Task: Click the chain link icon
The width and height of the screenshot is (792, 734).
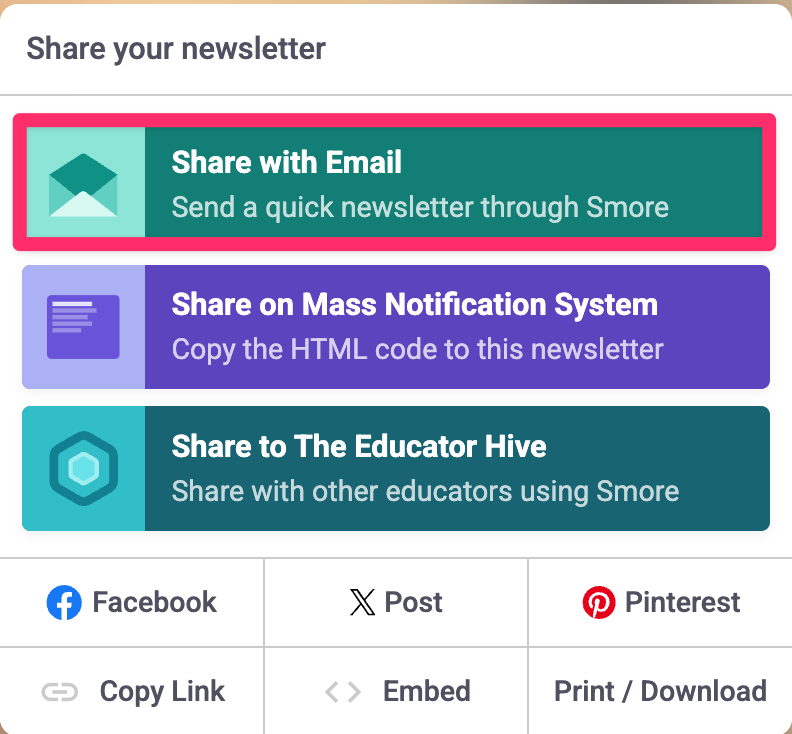Action: point(60,692)
